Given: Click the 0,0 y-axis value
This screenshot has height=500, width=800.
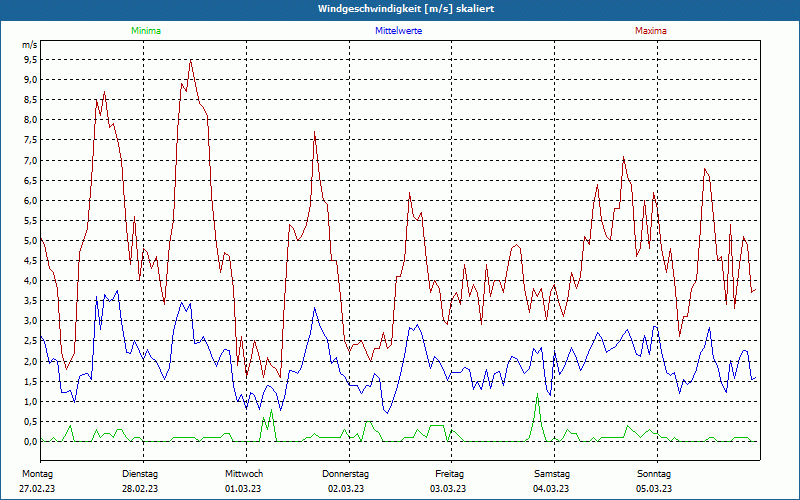Looking at the screenshot, I should point(31,442).
